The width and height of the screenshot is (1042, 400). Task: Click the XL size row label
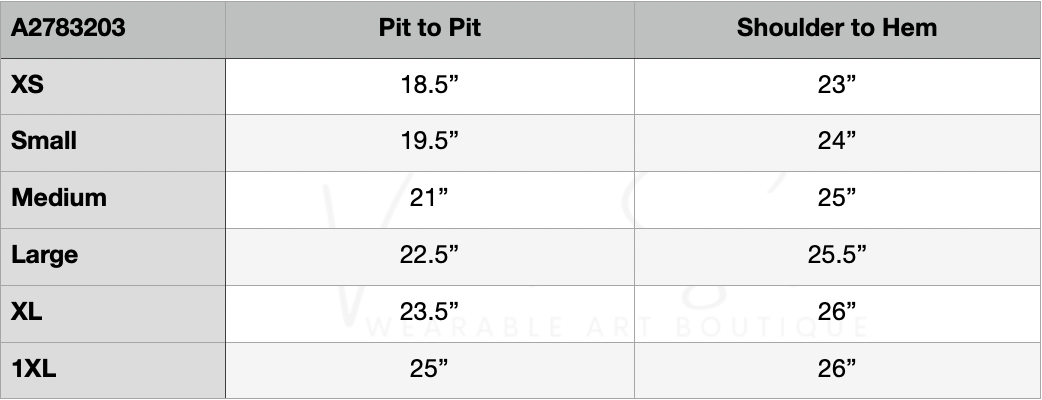[27, 312]
